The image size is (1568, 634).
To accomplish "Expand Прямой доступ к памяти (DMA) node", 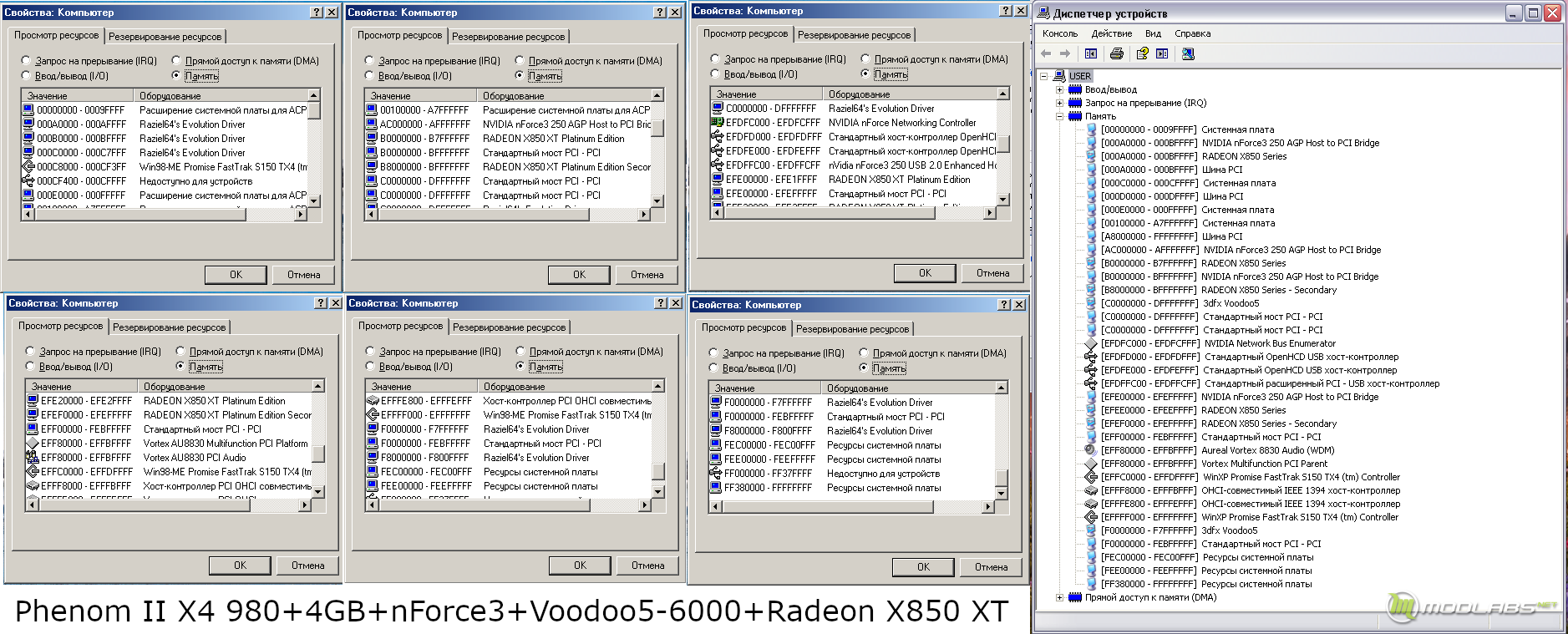I will (x=1059, y=597).
